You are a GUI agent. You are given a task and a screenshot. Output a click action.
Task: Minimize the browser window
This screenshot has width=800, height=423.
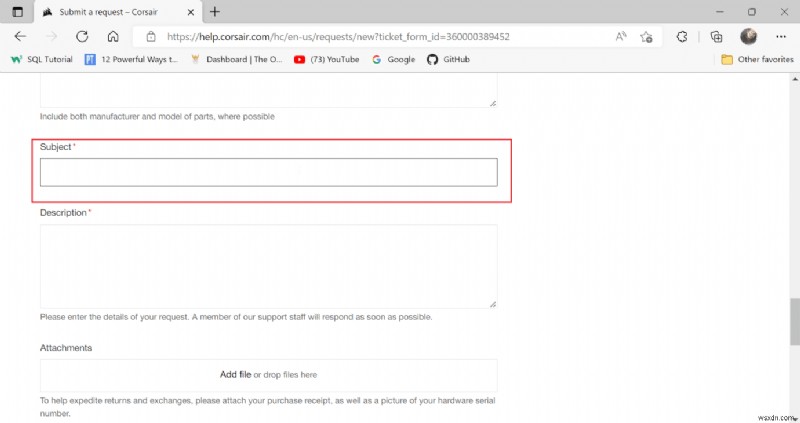tap(719, 12)
